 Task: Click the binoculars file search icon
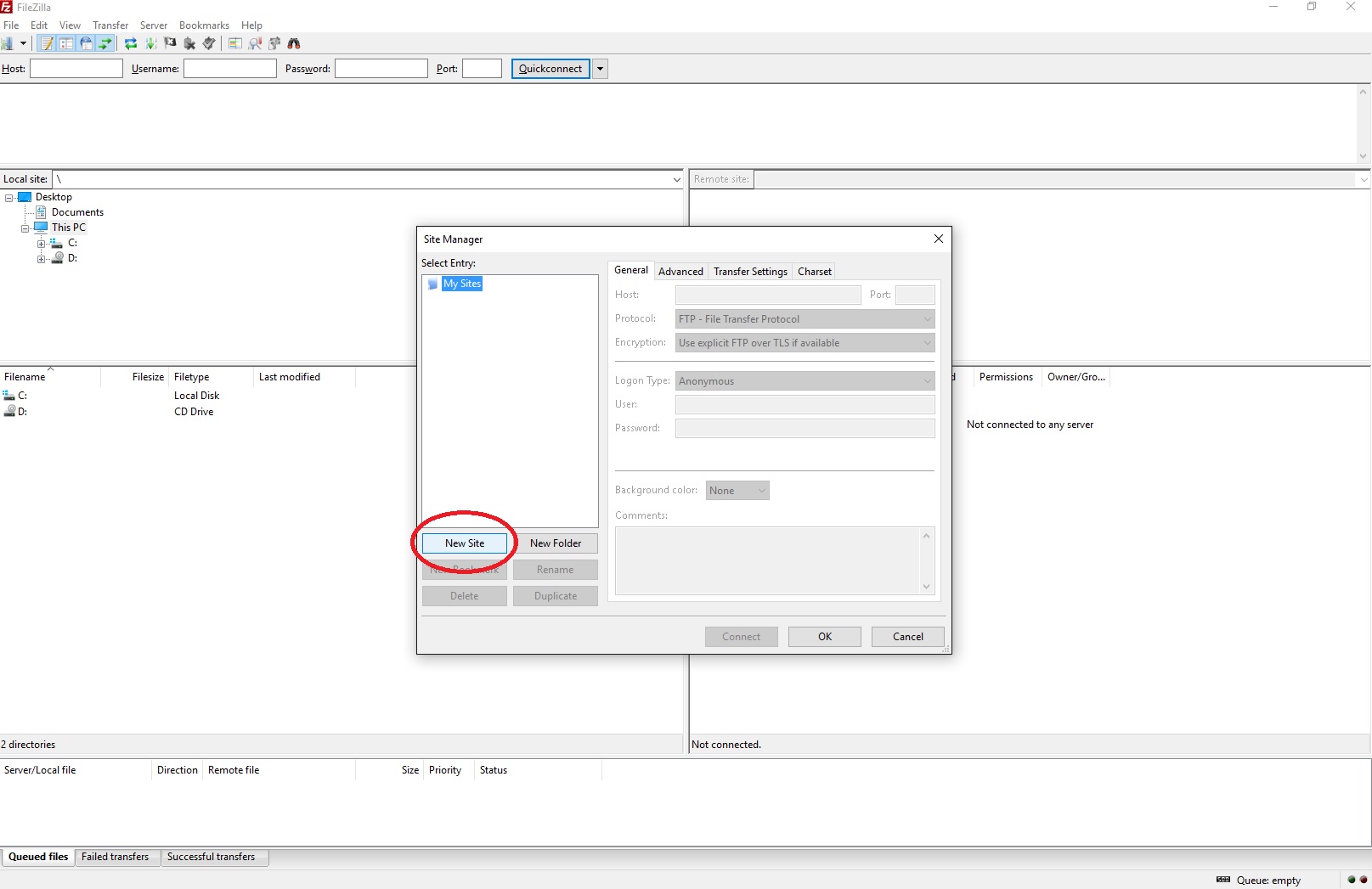[x=294, y=43]
